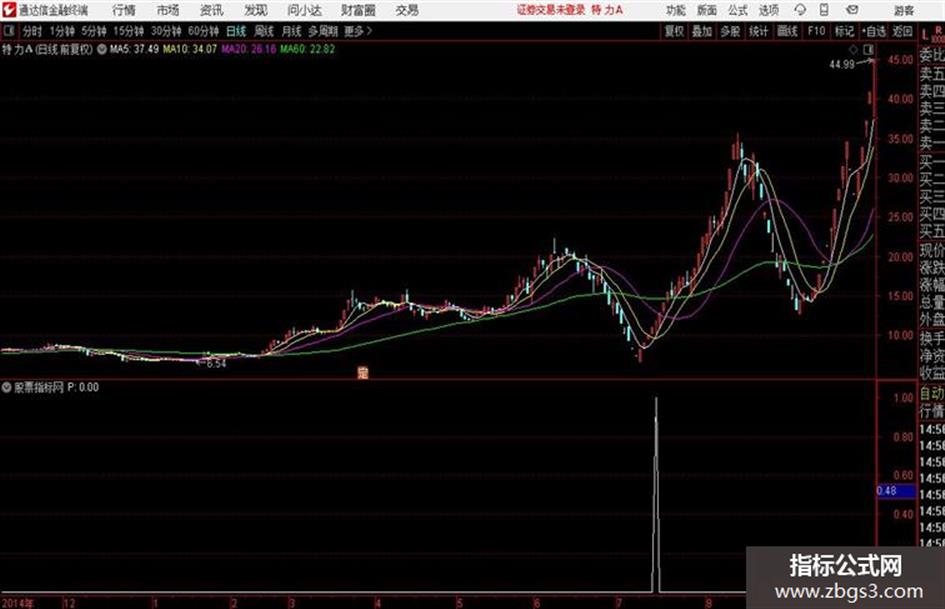
Task: Switch to the 5分钟 period tab
Action: click(x=94, y=31)
